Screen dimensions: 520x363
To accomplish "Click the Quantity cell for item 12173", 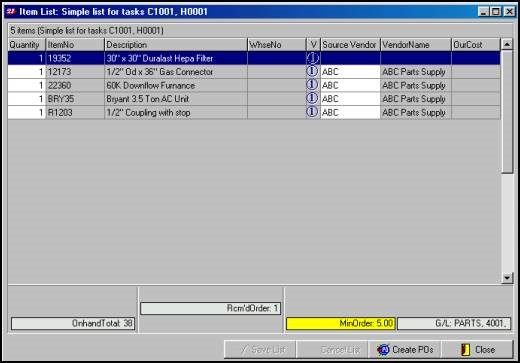I will (27, 72).
